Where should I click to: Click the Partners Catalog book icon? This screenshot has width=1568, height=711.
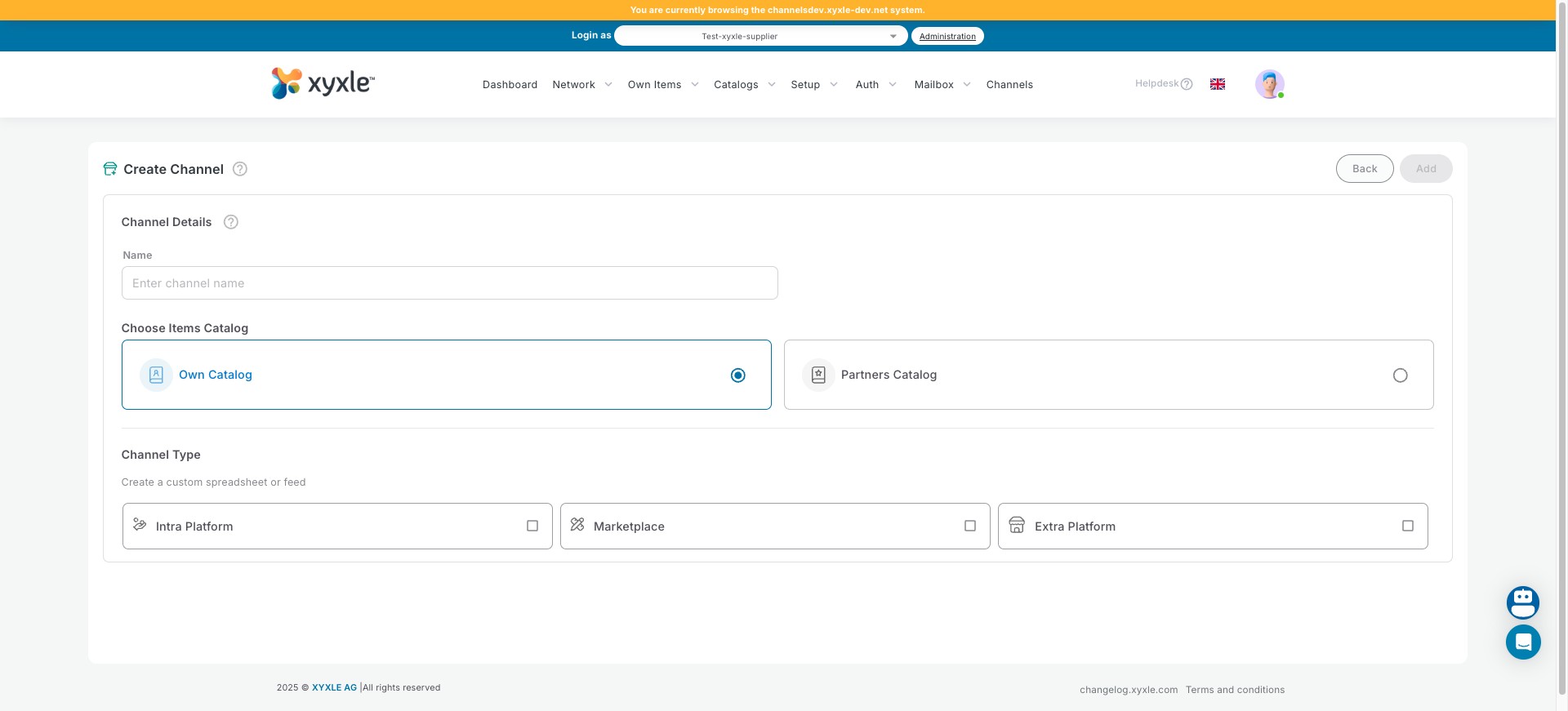(x=818, y=375)
